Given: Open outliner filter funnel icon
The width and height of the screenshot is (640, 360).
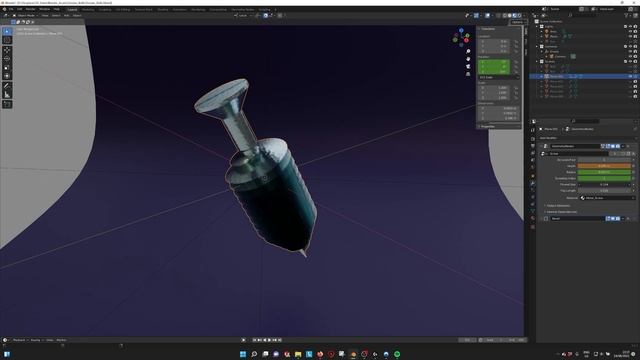Looking at the screenshot, I should [627, 16].
